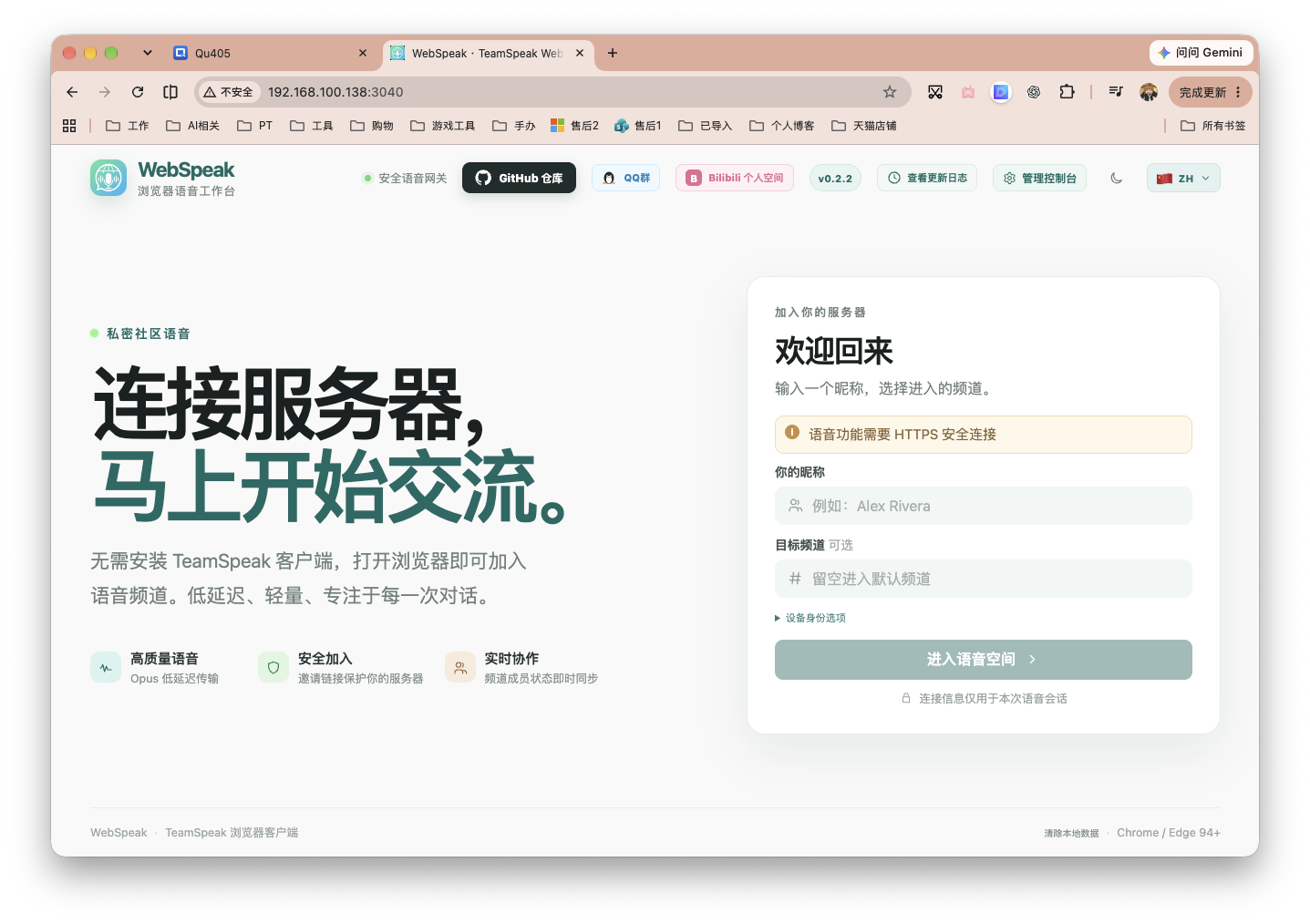Click the 高质量语音 waveform icon
Screen dimensions: 1310x924
106,667
